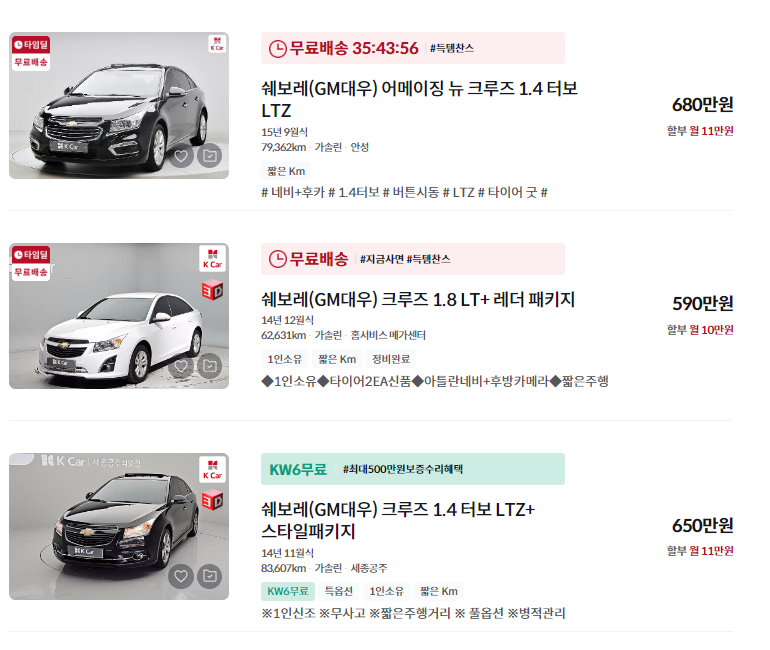Click description ◆1인소유◆타이어2EA신품
Image resolution: width=770 pixels, height=650 pixels.
click(435, 381)
